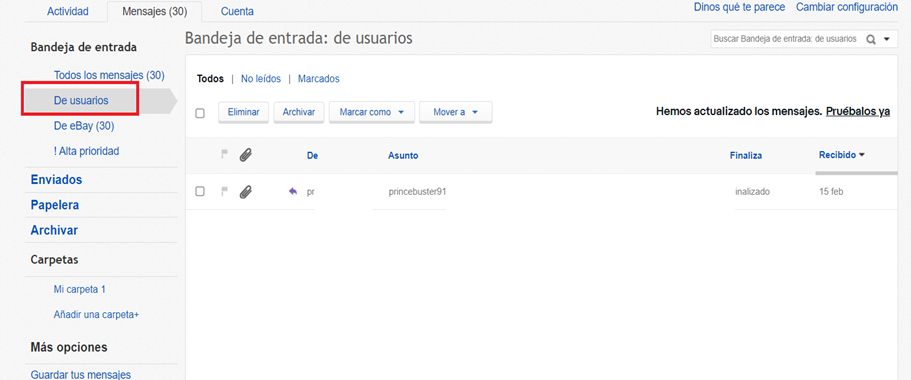Click the paperclip attachment column header icon
This screenshot has height=380, width=911.
click(x=246, y=155)
